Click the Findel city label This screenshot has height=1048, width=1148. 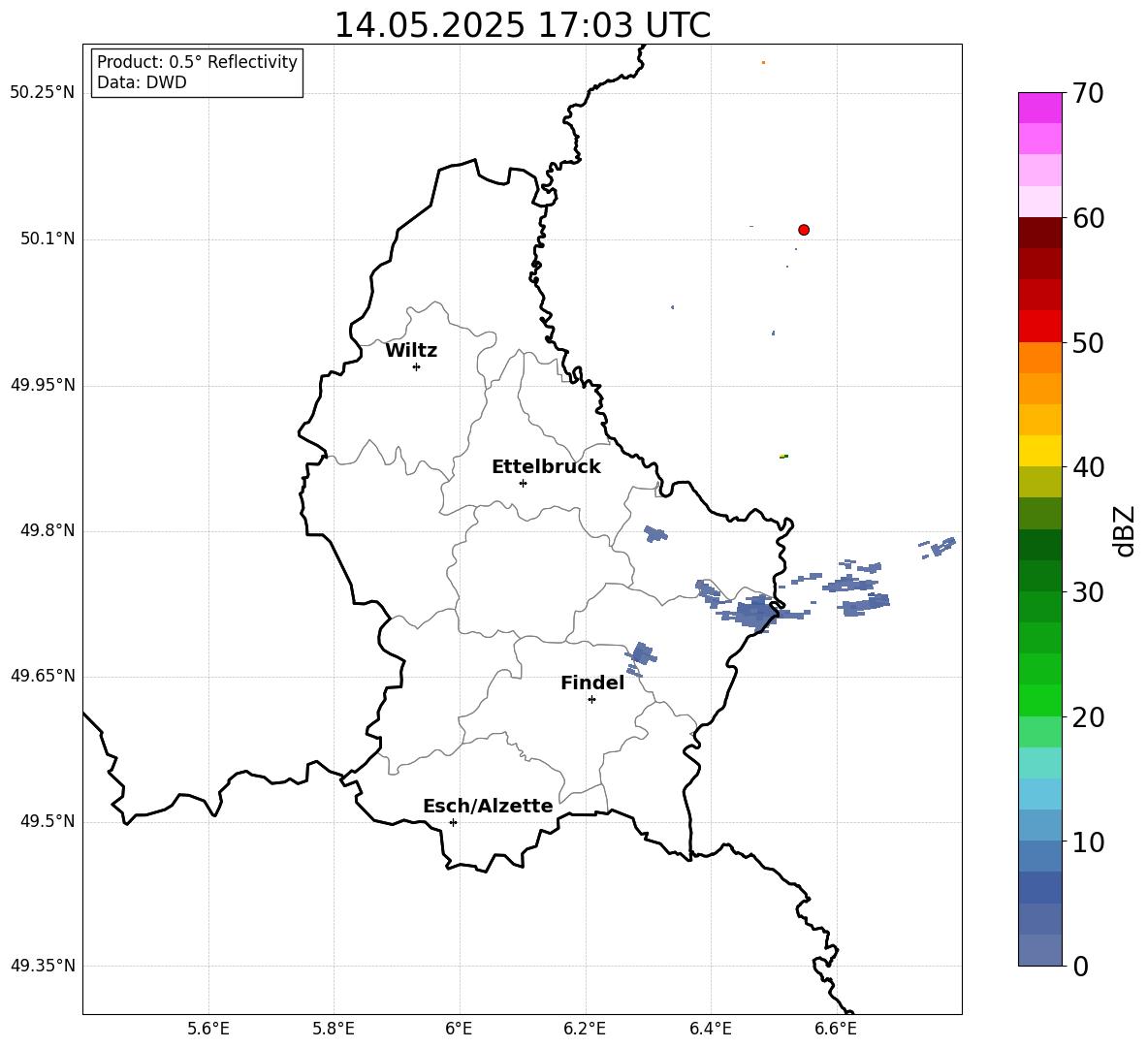[592, 683]
